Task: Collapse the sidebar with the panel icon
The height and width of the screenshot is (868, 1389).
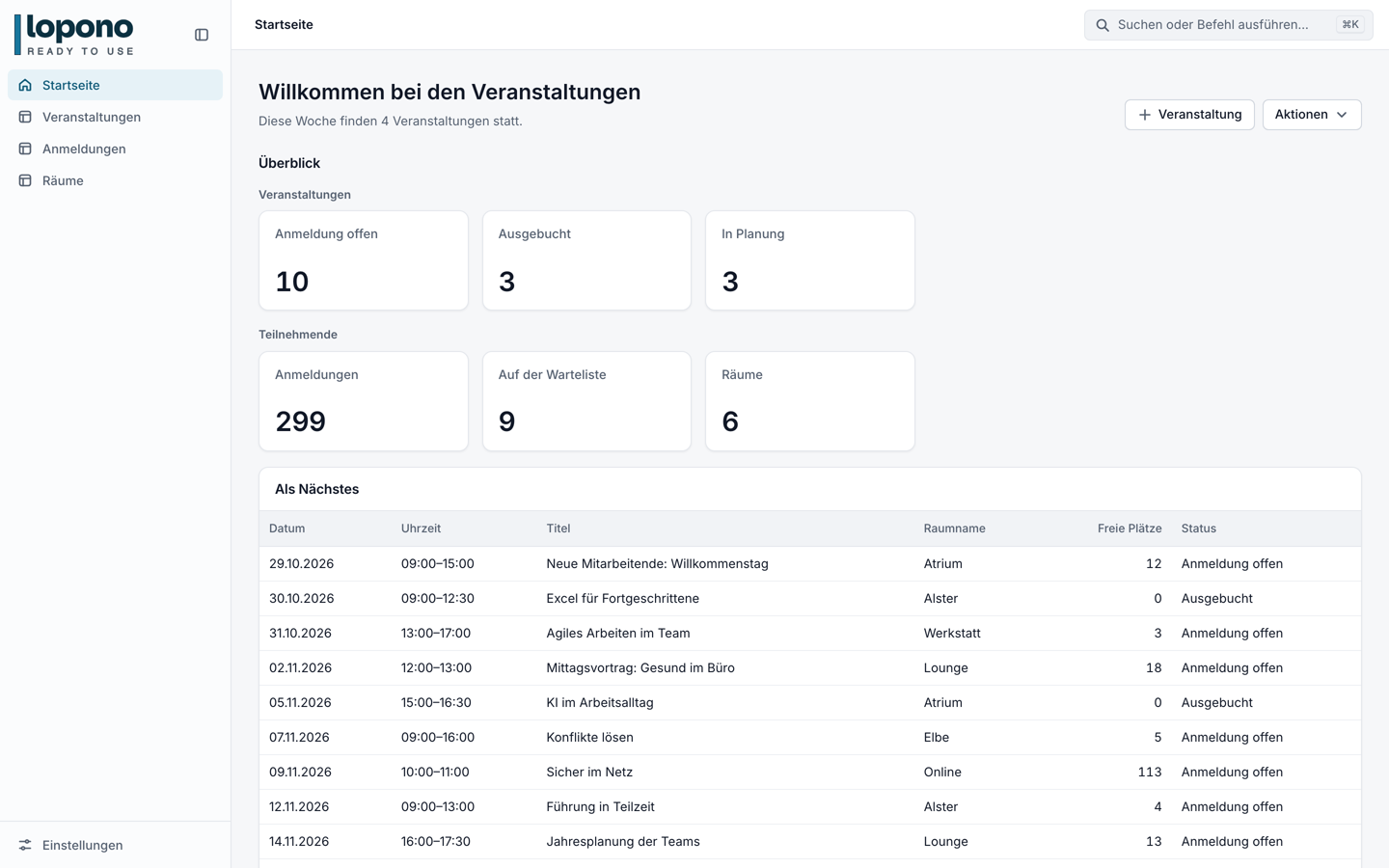Action: pyautogui.click(x=202, y=35)
